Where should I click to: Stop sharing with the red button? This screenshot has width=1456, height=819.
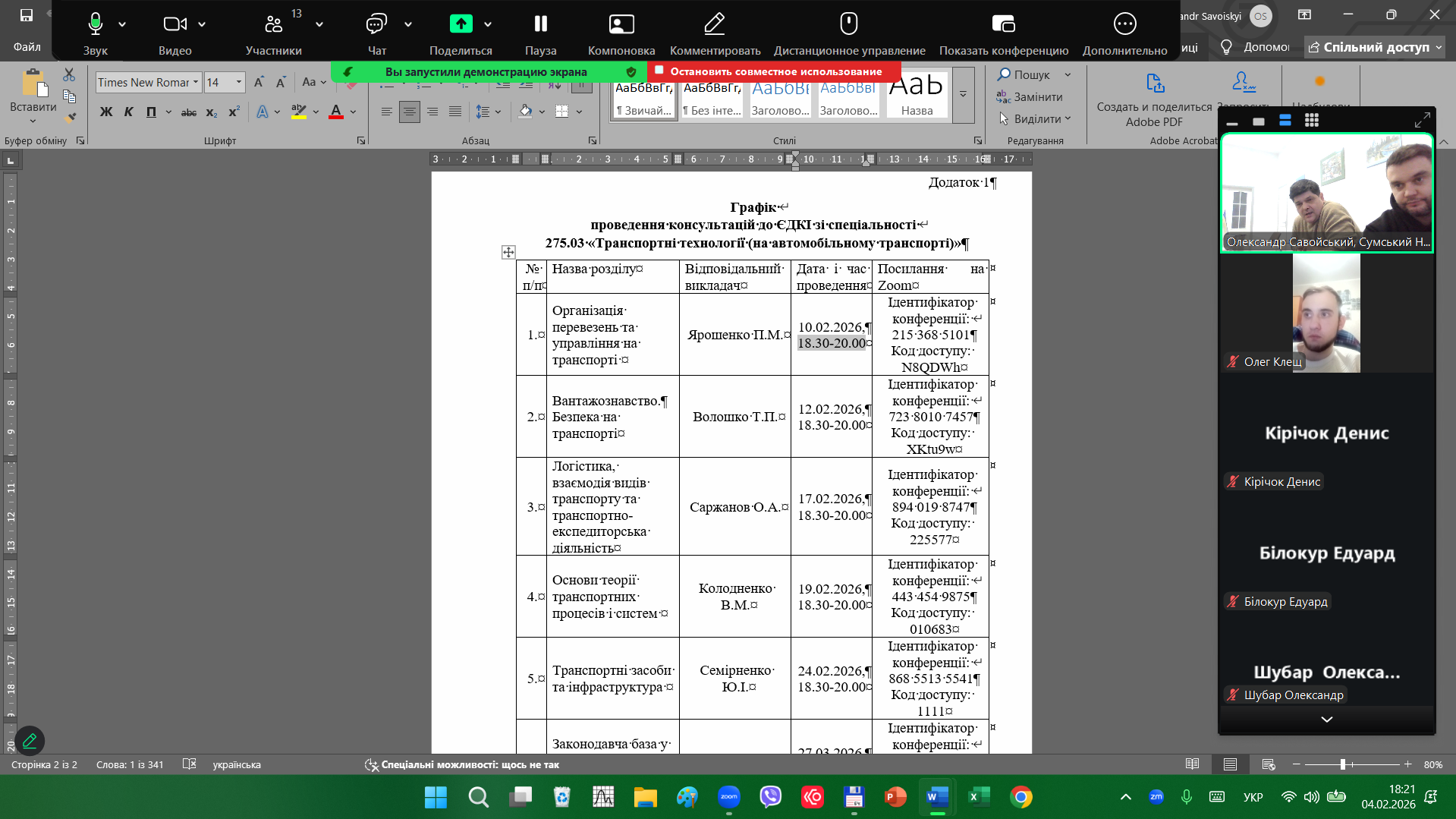point(774,71)
